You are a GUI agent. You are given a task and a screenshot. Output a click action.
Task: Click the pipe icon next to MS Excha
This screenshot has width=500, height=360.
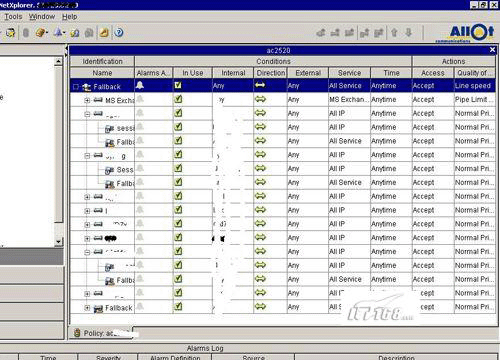tap(98, 100)
